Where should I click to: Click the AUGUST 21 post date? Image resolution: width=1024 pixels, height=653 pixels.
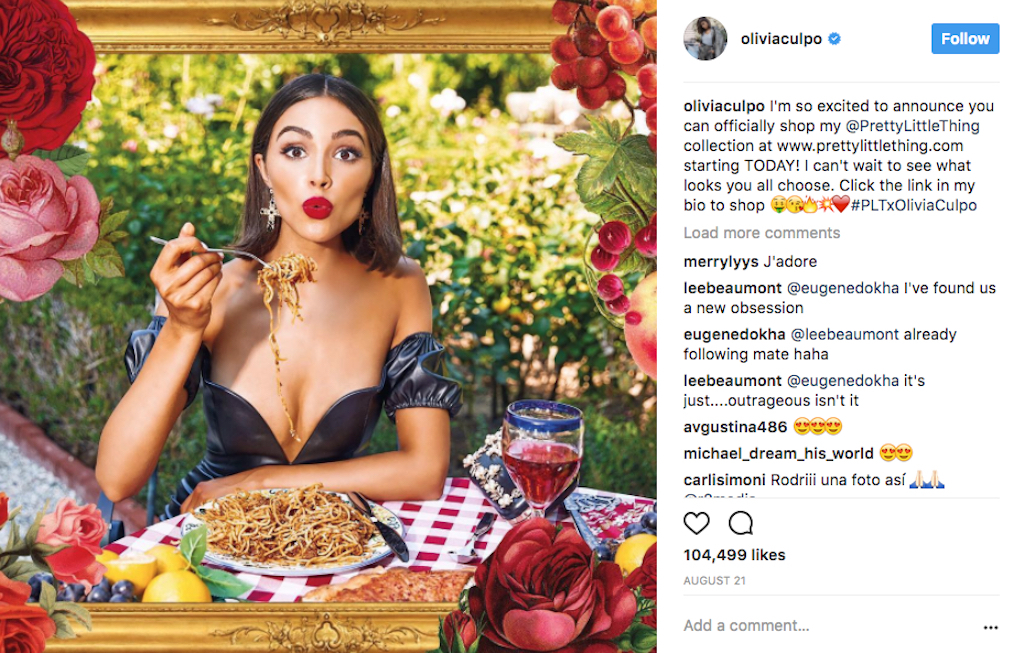click(713, 580)
